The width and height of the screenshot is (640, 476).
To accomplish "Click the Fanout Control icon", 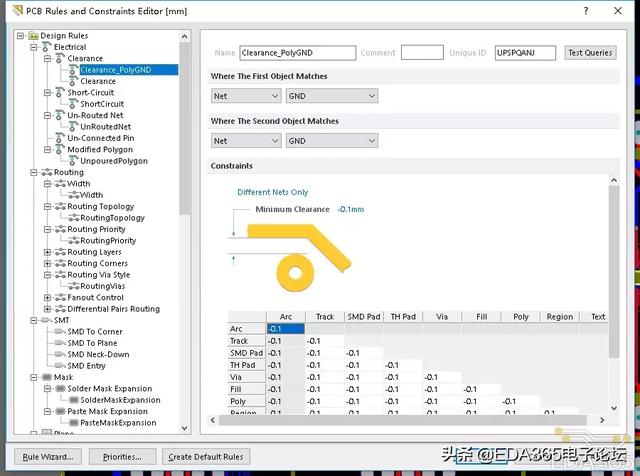I will point(60,298).
